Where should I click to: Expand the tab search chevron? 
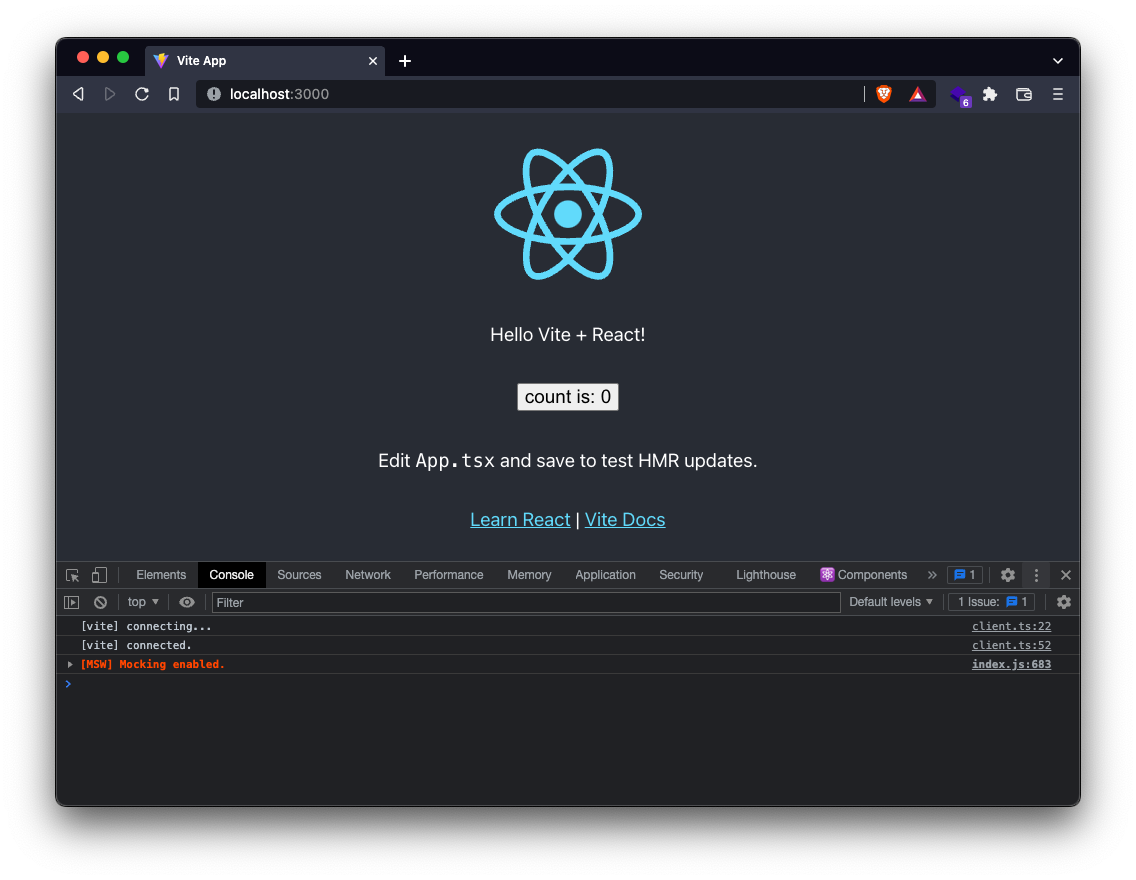tap(1058, 61)
